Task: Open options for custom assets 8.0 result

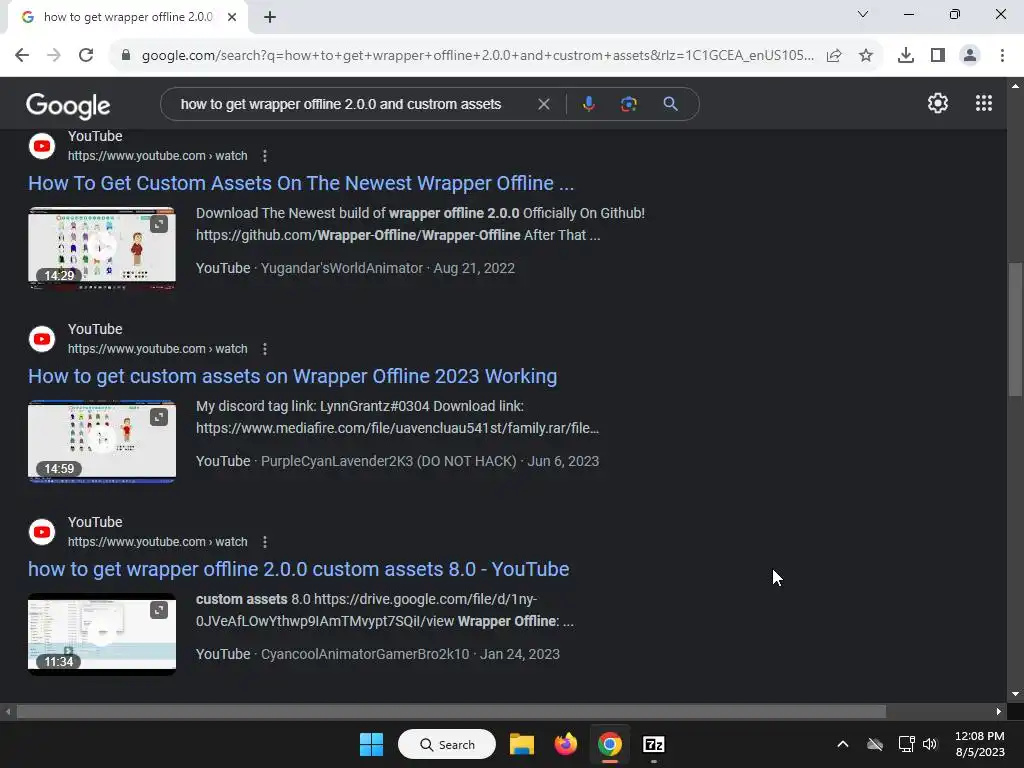Action: (x=264, y=542)
